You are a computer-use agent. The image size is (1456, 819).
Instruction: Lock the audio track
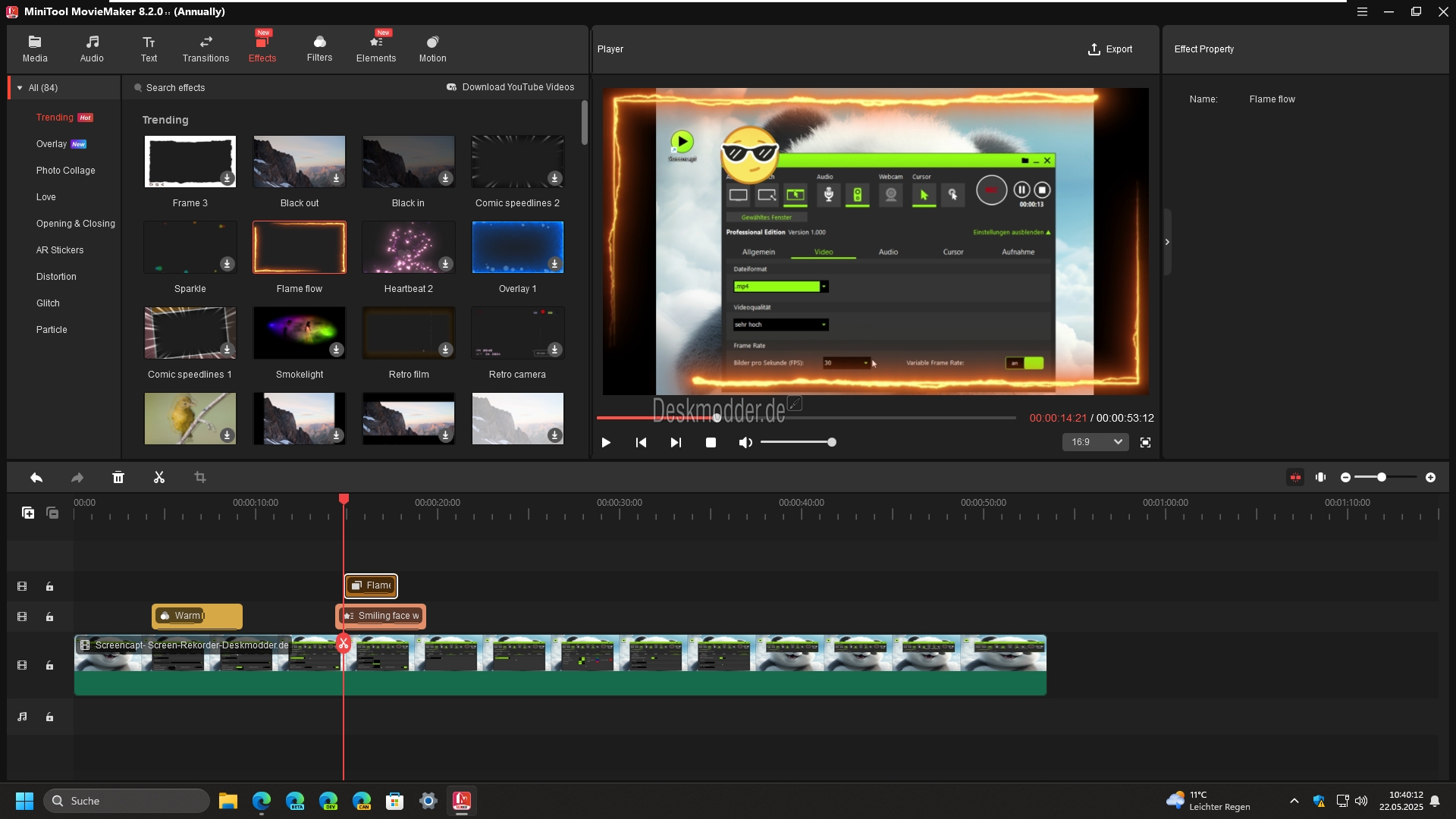(x=49, y=717)
